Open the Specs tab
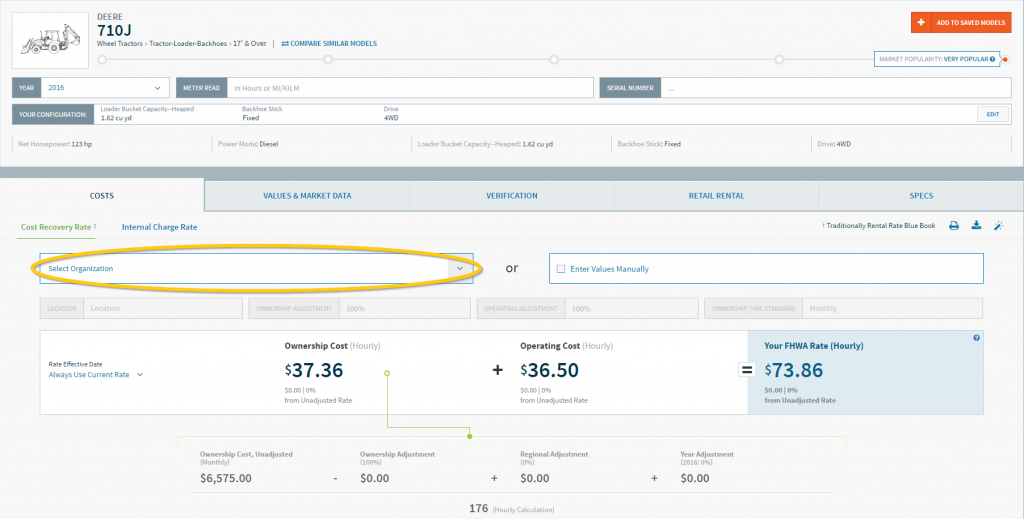Viewport: 1024px width, 519px height. coord(921,196)
